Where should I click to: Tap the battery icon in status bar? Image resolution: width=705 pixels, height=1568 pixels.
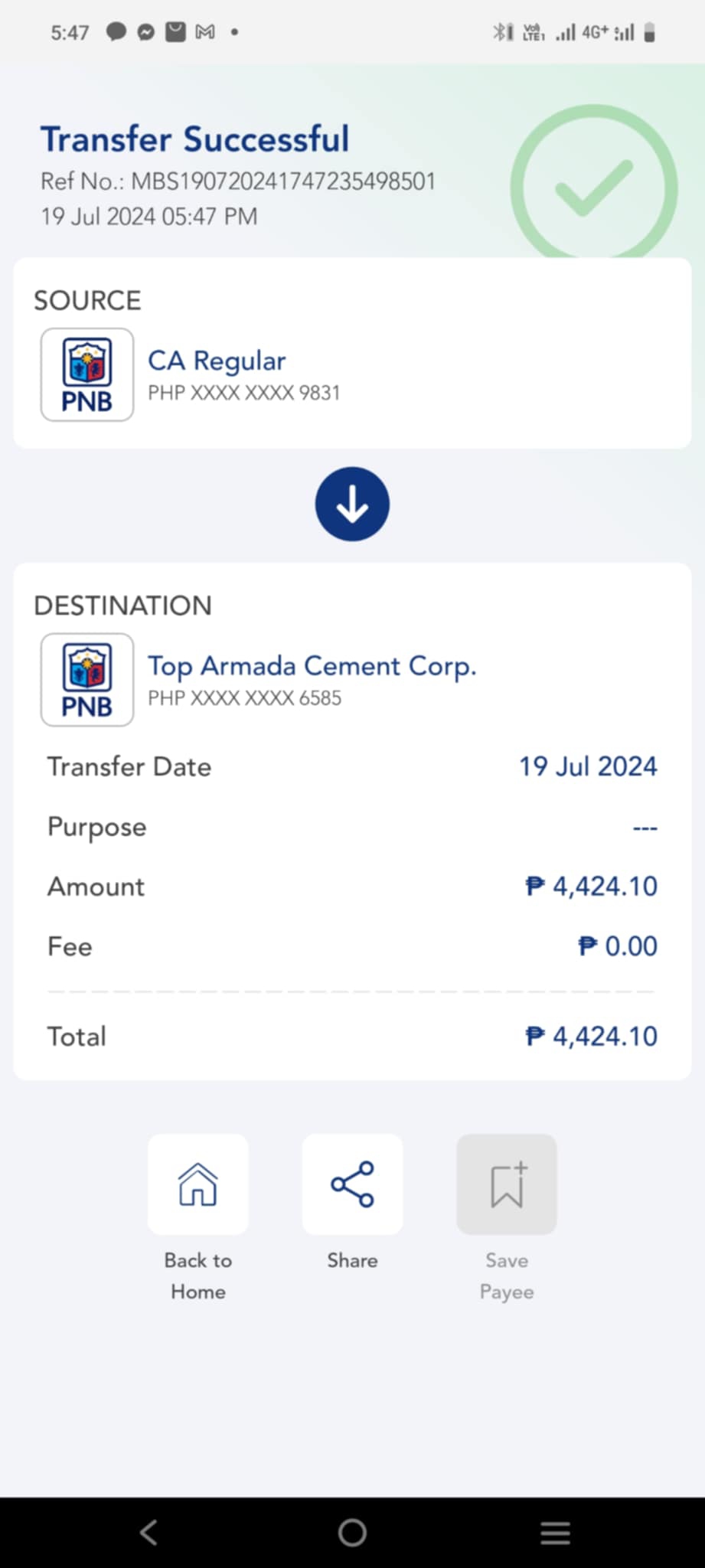point(649,32)
